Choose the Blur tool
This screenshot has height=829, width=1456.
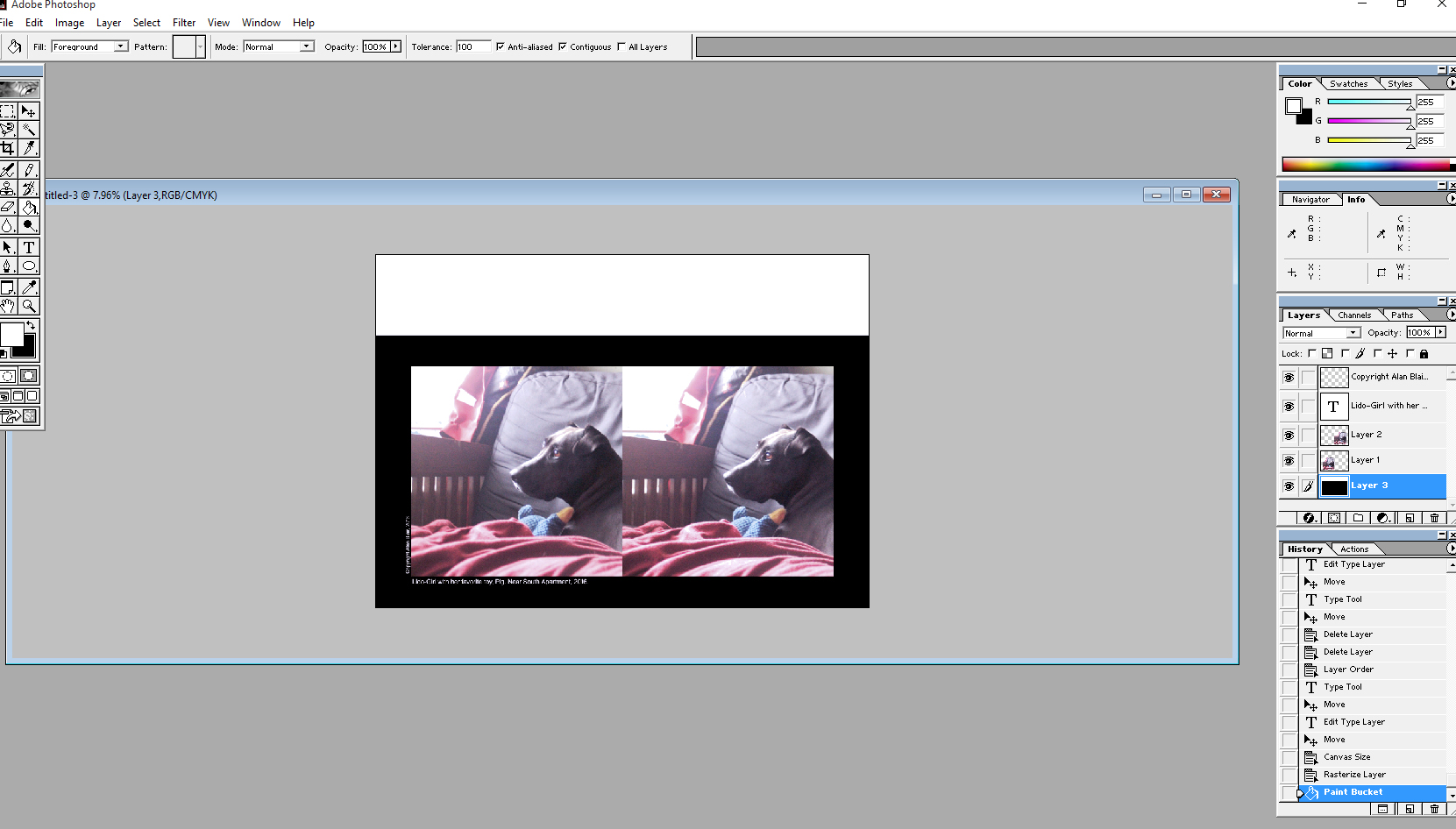click(x=8, y=225)
